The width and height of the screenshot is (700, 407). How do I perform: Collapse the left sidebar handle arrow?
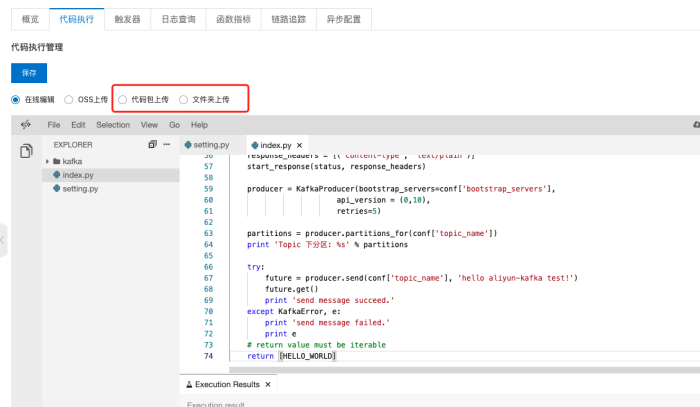tap(3, 240)
